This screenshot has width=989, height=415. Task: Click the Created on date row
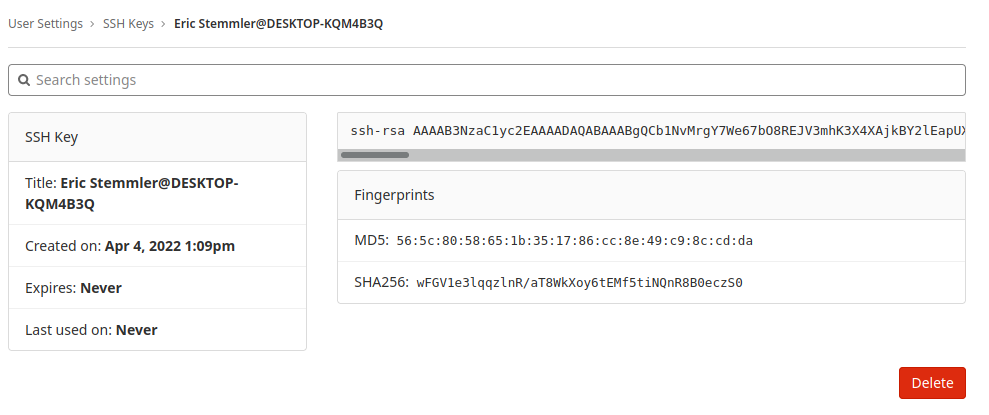click(158, 246)
